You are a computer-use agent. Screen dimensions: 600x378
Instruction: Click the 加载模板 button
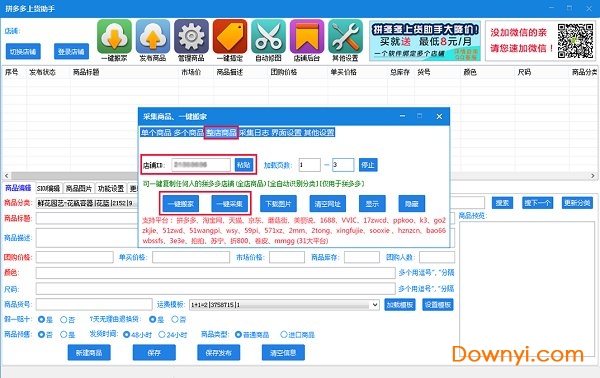(x=399, y=305)
